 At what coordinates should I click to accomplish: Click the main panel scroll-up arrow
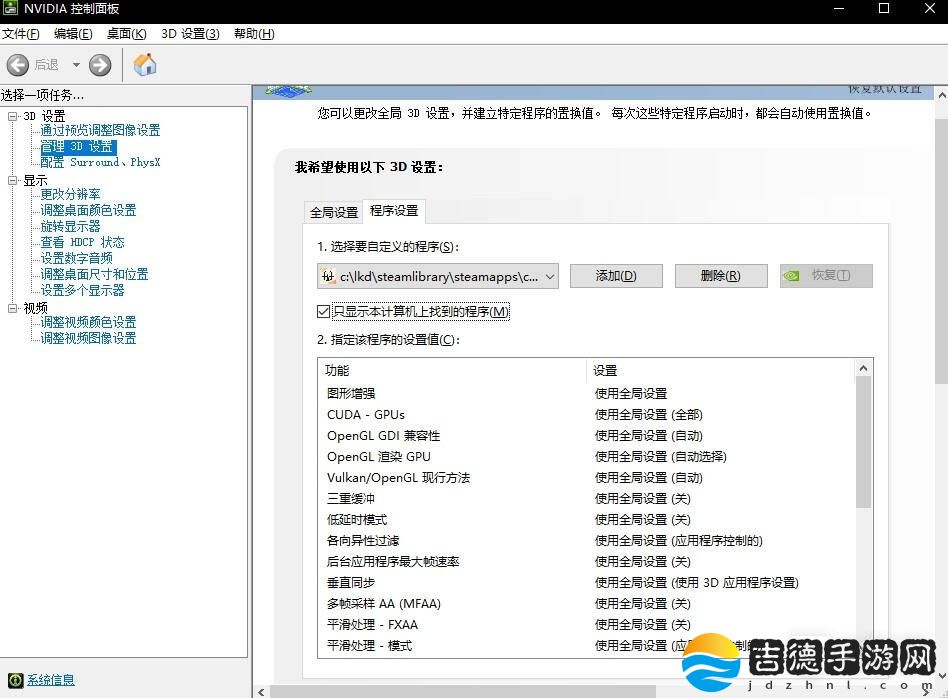pyautogui.click(x=942, y=95)
